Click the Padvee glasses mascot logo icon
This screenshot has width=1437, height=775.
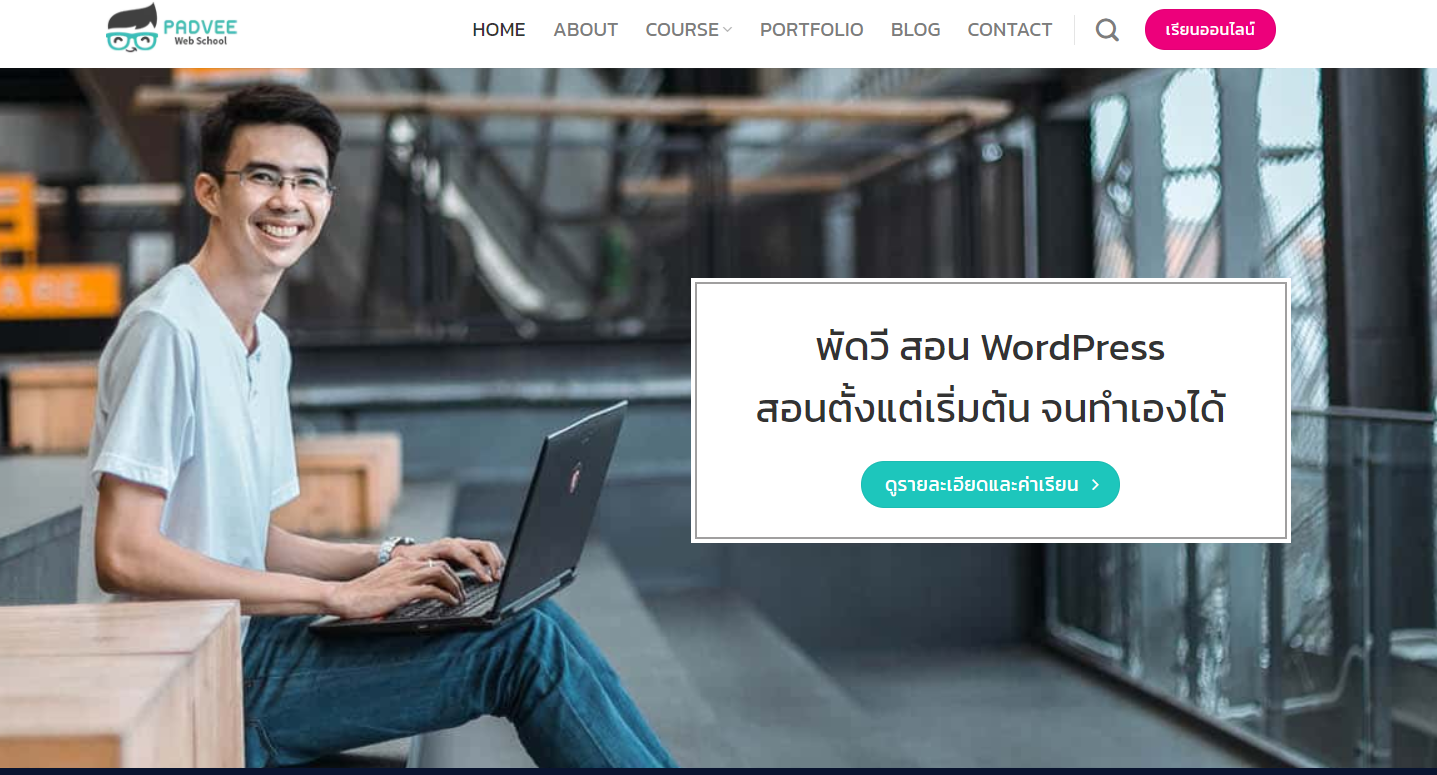coord(132,28)
